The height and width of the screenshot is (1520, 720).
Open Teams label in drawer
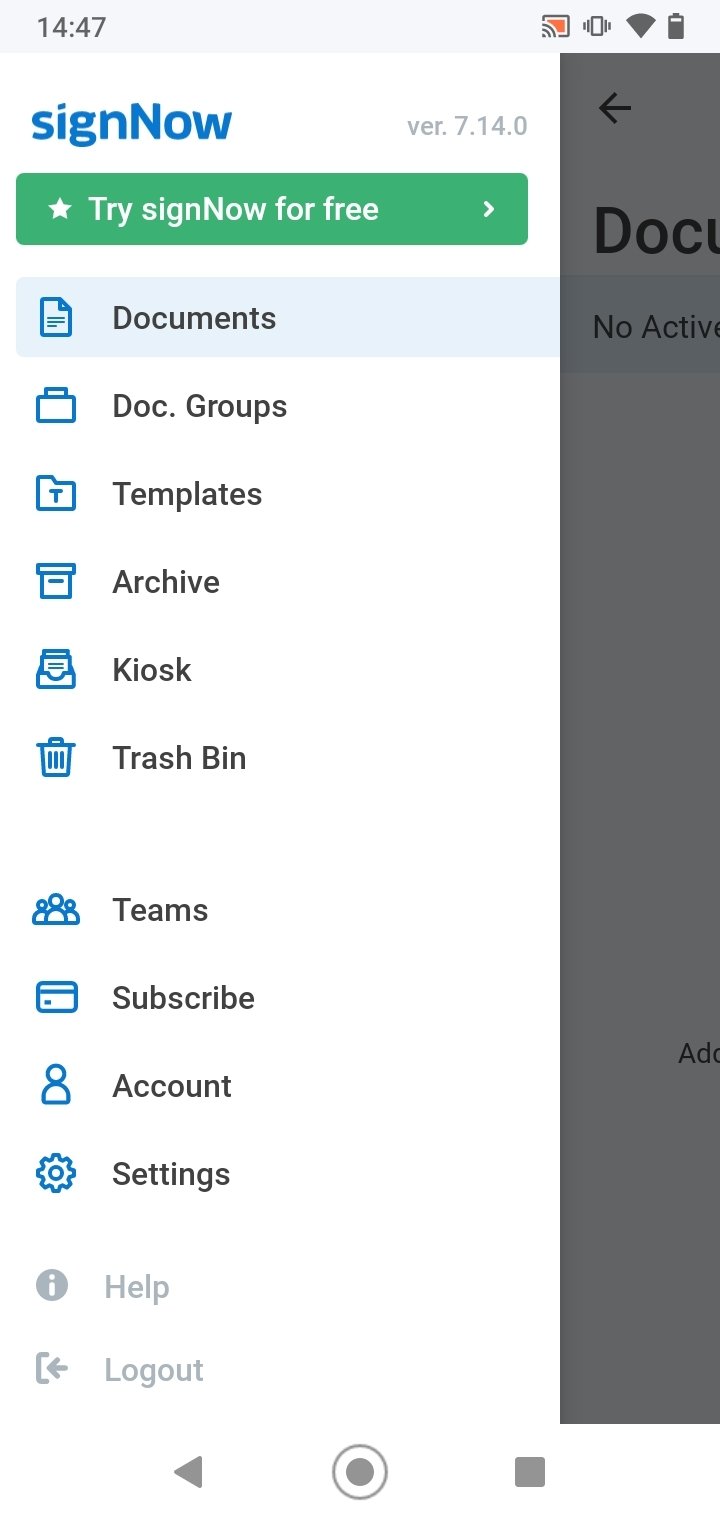160,910
